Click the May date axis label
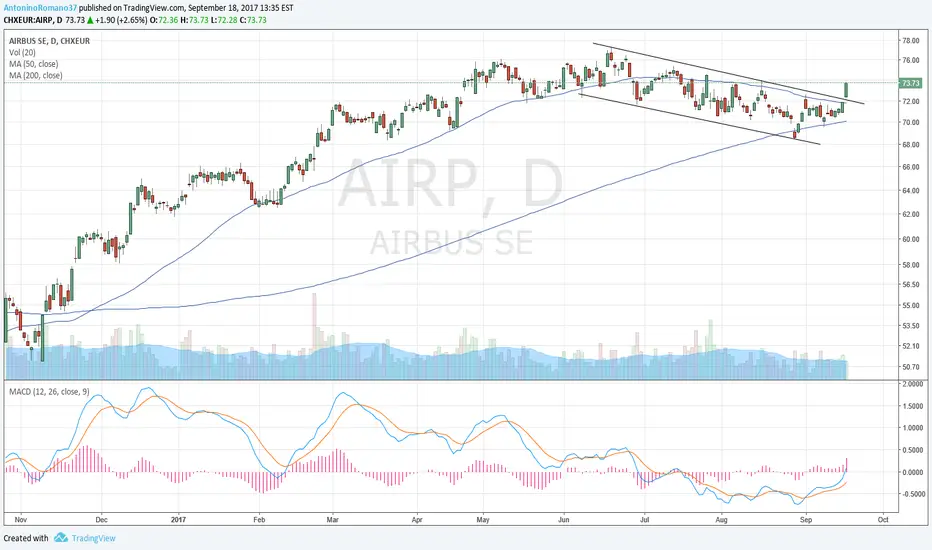Screen dimensions: 932x550 [x=483, y=520]
